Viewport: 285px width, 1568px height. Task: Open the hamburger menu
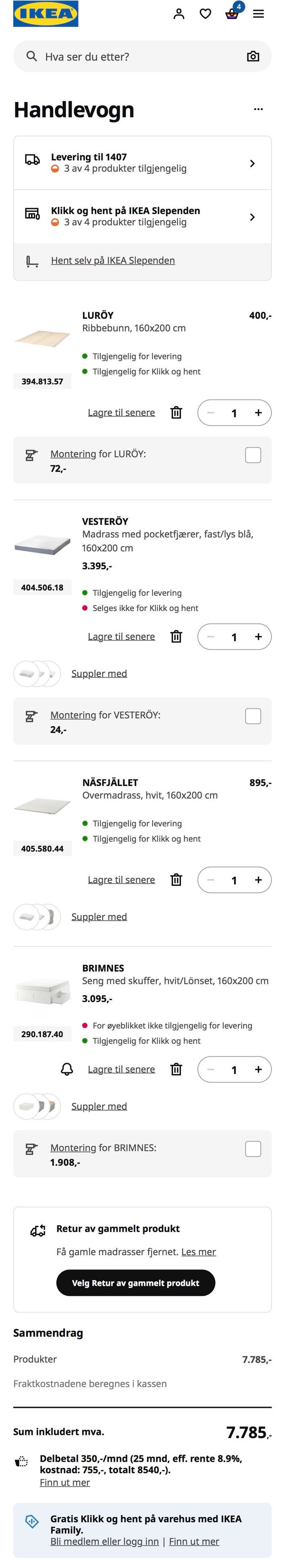coord(258,14)
